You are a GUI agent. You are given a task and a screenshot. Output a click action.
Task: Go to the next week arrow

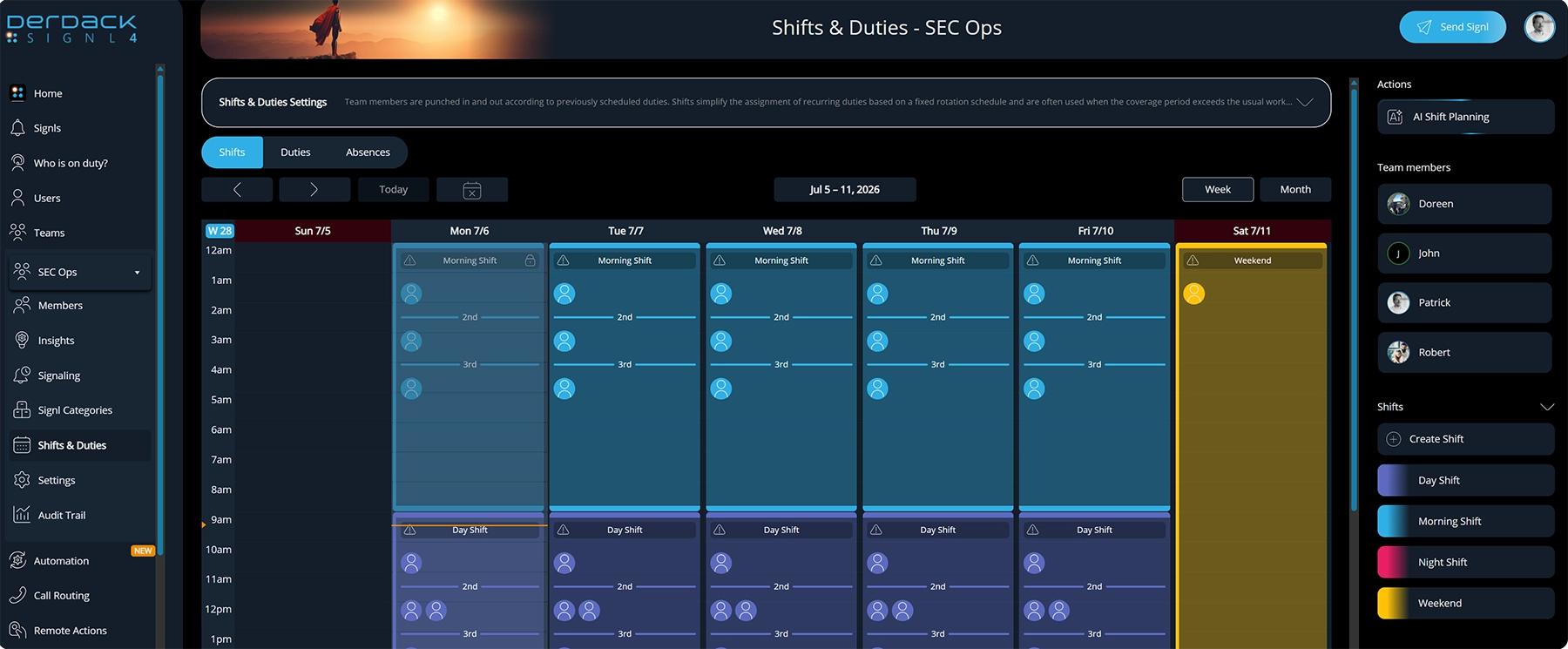(314, 190)
